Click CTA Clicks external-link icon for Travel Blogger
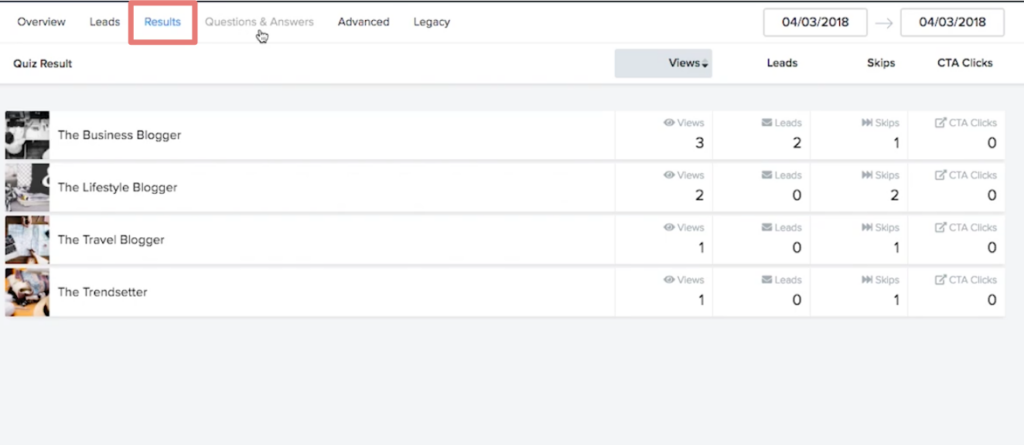 (x=940, y=227)
